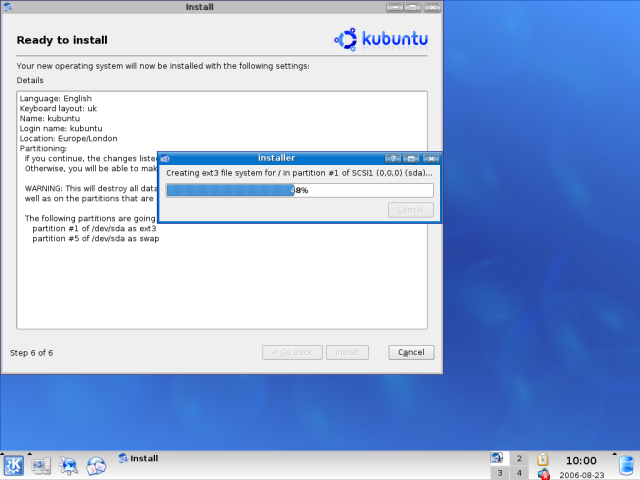The height and width of the screenshot is (480, 640).
Task: Click the Cancel button in Install window
Action: [411, 352]
